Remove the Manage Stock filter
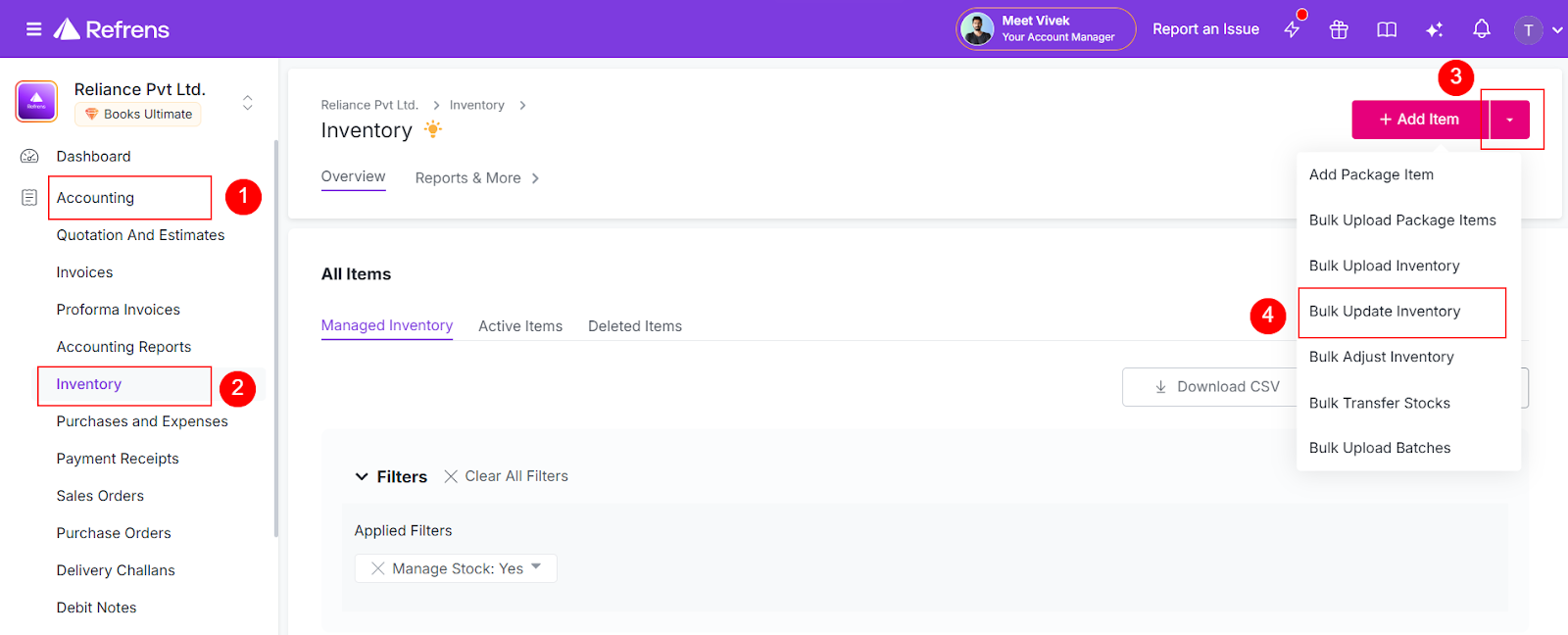The height and width of the screenshot is (635, 1568). tap(377, 568)
